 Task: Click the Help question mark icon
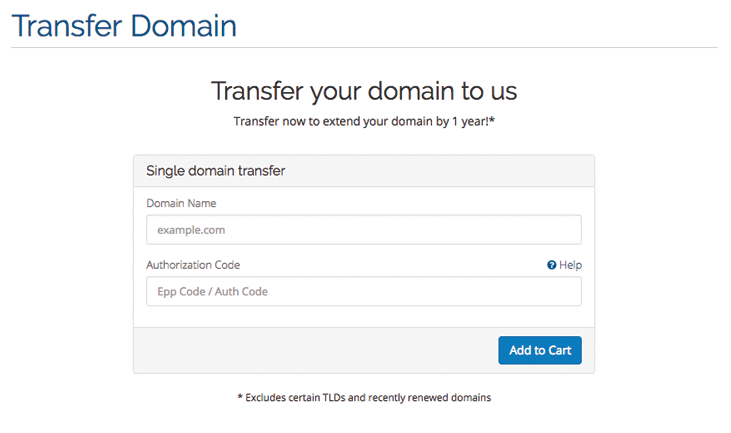click(551, 265)
